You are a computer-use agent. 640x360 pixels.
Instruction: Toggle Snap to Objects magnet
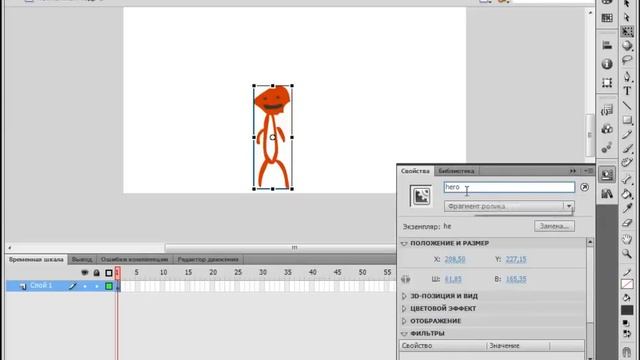point(627,351)
